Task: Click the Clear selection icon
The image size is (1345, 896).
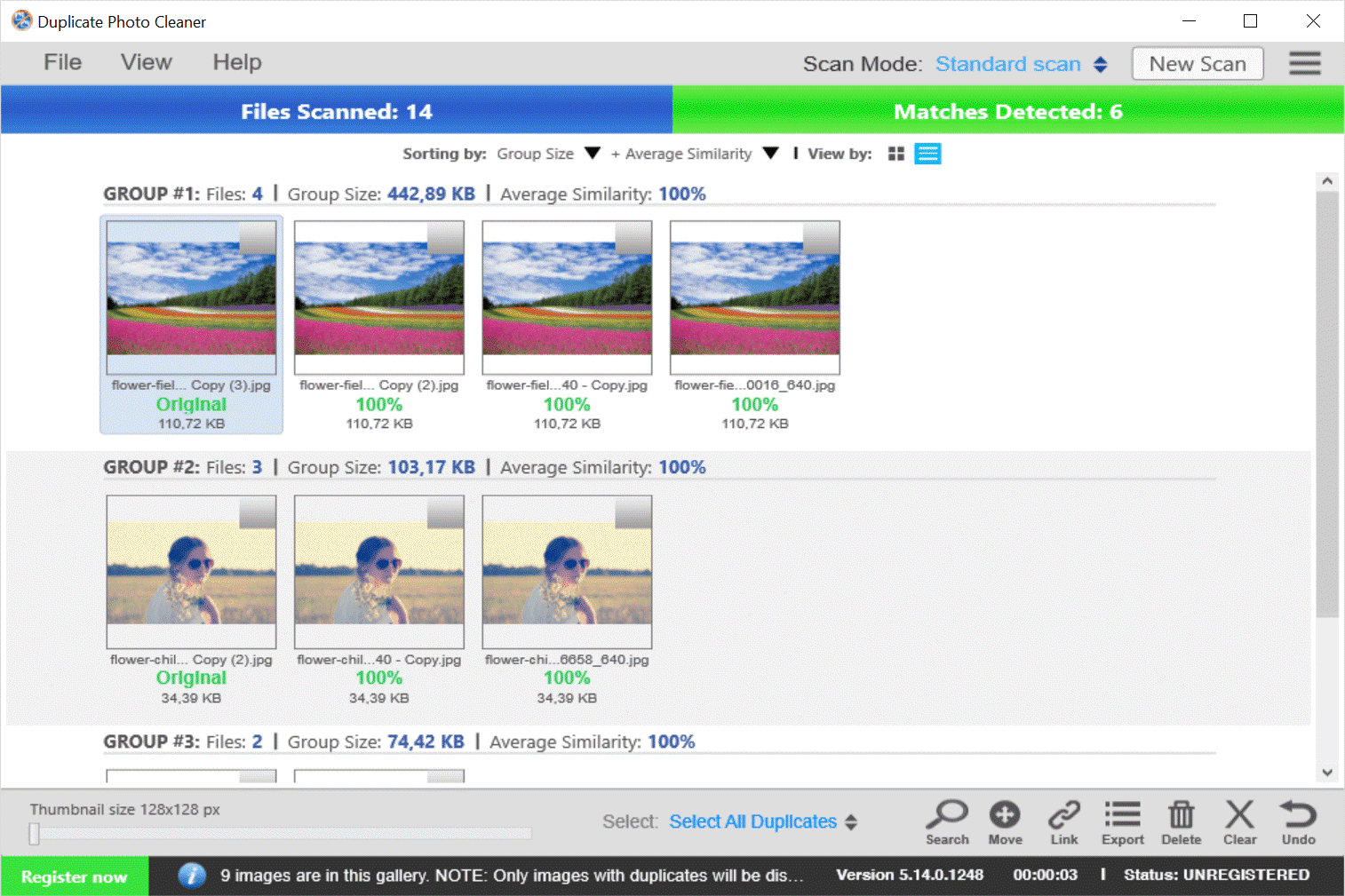Action: pyautogui.click(x=1239, y=821)
